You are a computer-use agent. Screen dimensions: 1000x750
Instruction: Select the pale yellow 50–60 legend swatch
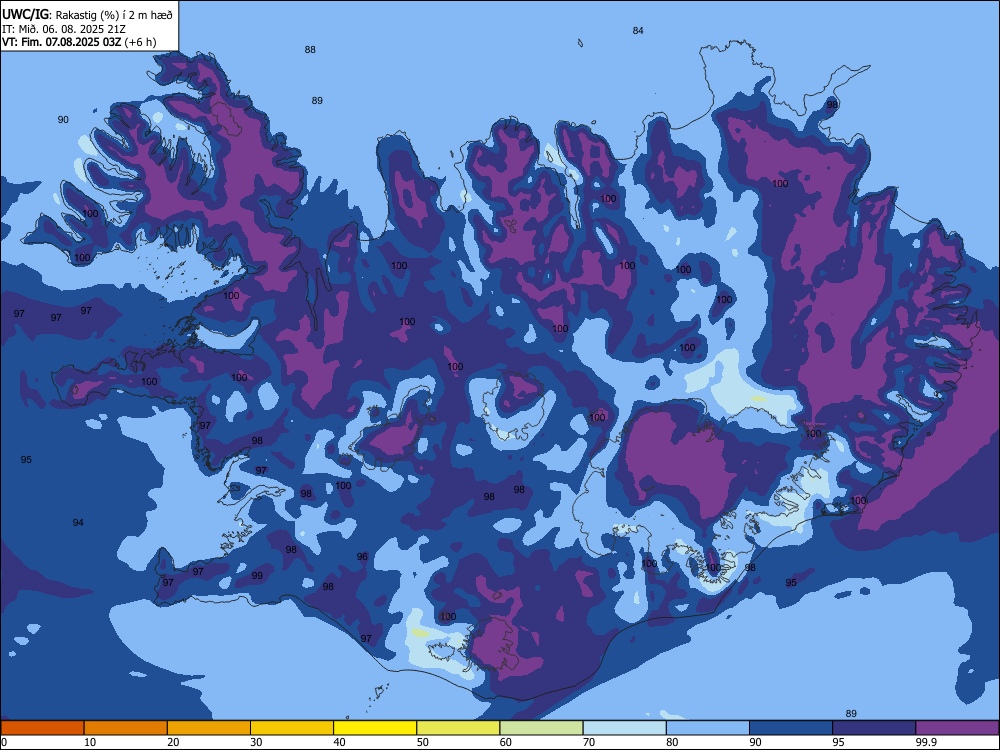coord(459,728)
